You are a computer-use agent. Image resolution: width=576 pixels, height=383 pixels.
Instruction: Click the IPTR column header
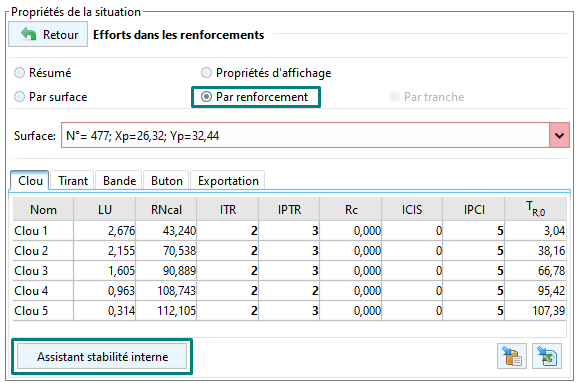tap(289, 209)
